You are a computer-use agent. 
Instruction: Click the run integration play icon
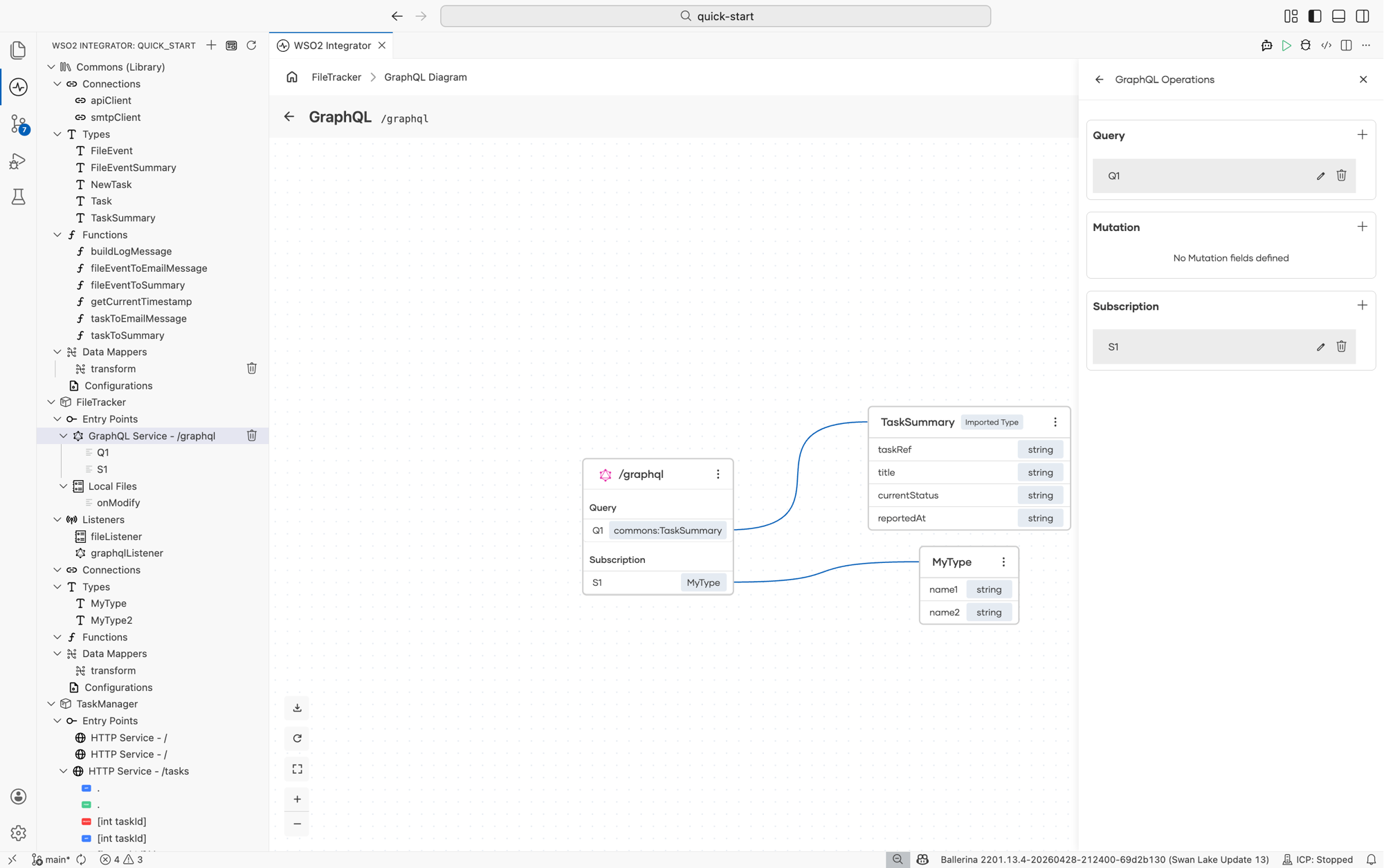tap(1286, 46)
